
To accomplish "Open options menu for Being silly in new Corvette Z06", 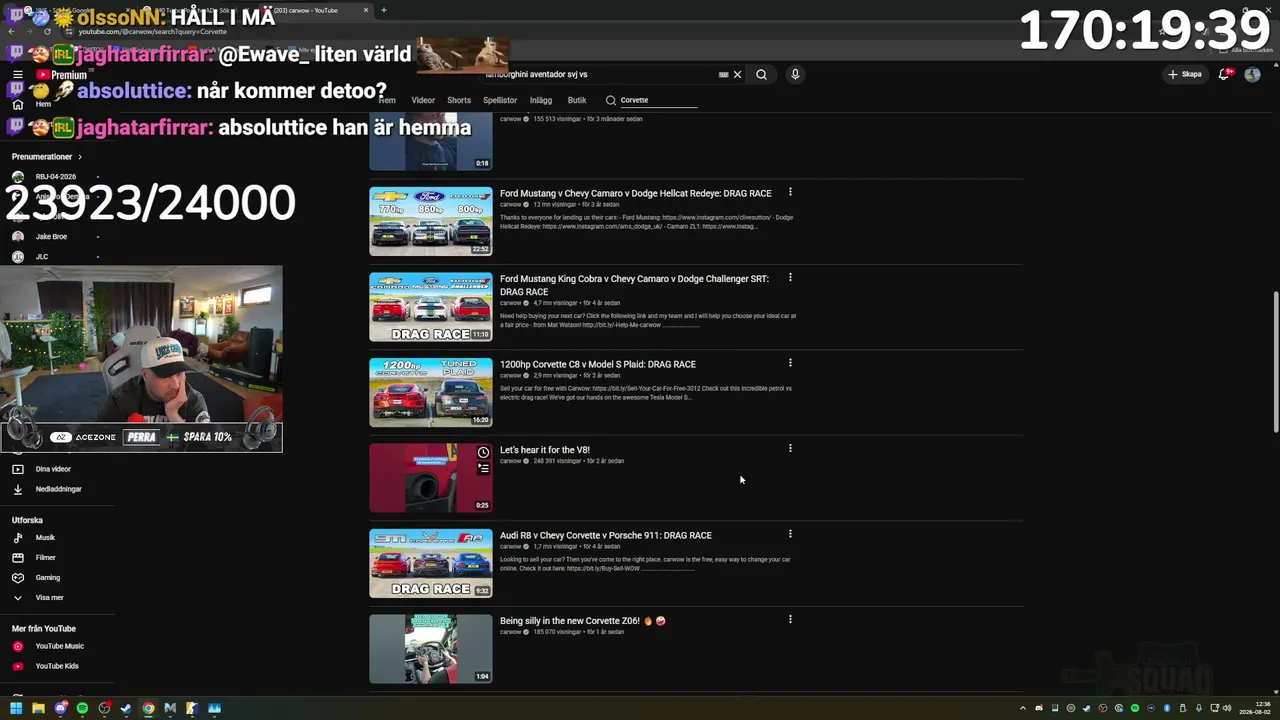I will tap(790, 619).
